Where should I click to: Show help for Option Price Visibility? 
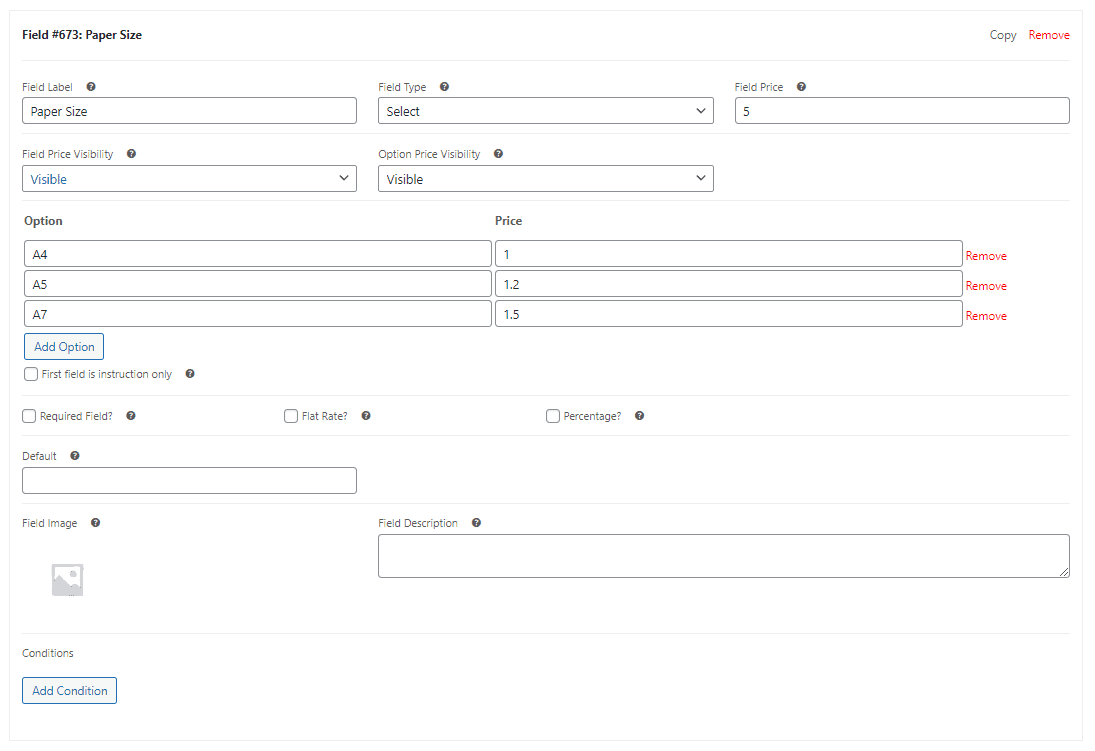tap(498, 154)
